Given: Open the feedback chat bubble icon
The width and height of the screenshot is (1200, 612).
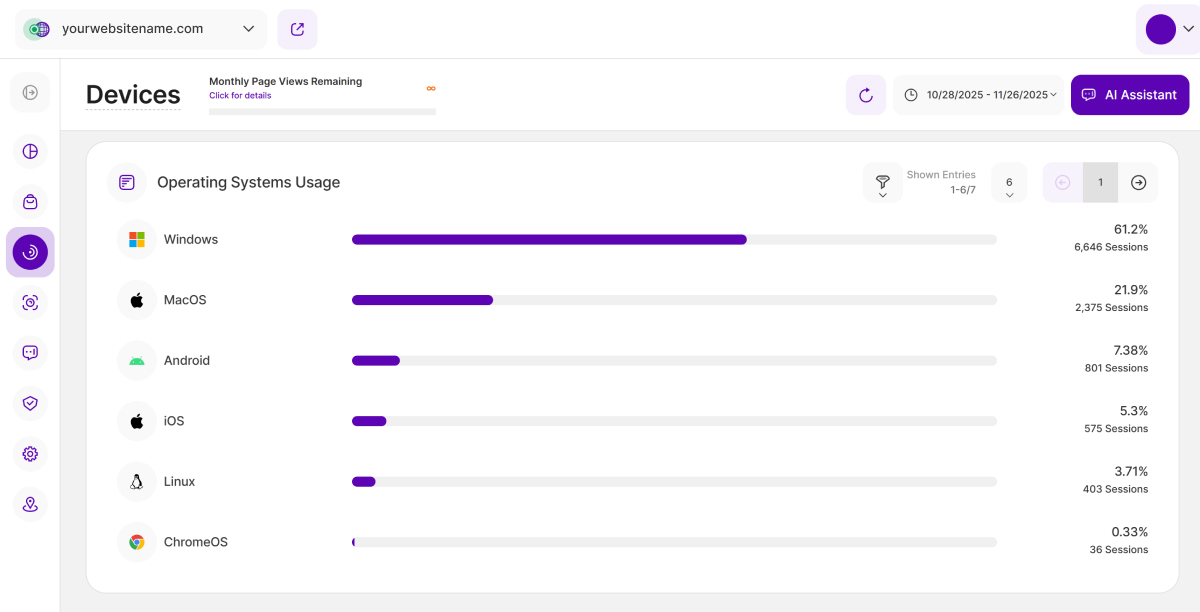Looking at the screenshot, I should point(30,352).
